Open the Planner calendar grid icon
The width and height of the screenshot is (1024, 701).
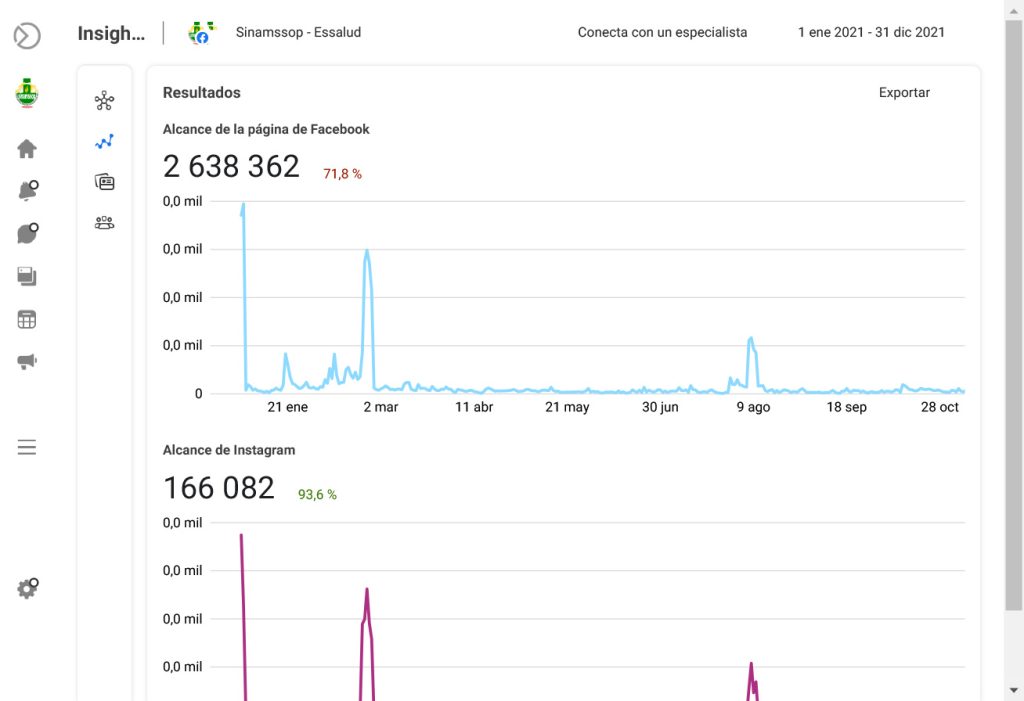27,320
